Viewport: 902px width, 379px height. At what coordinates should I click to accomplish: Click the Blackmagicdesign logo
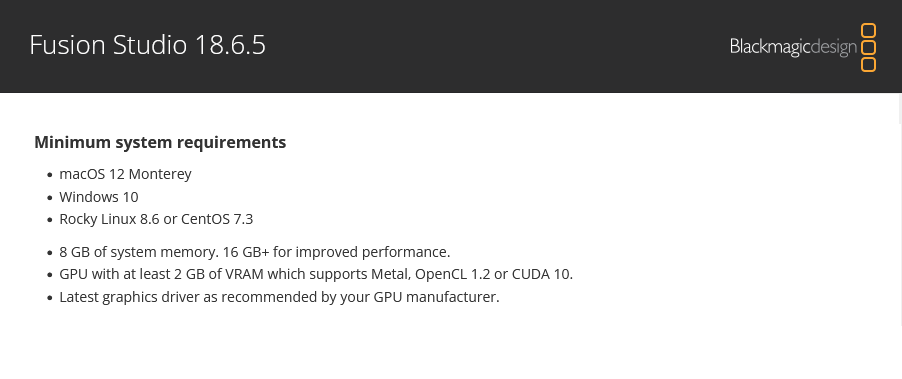pos(803,47)
